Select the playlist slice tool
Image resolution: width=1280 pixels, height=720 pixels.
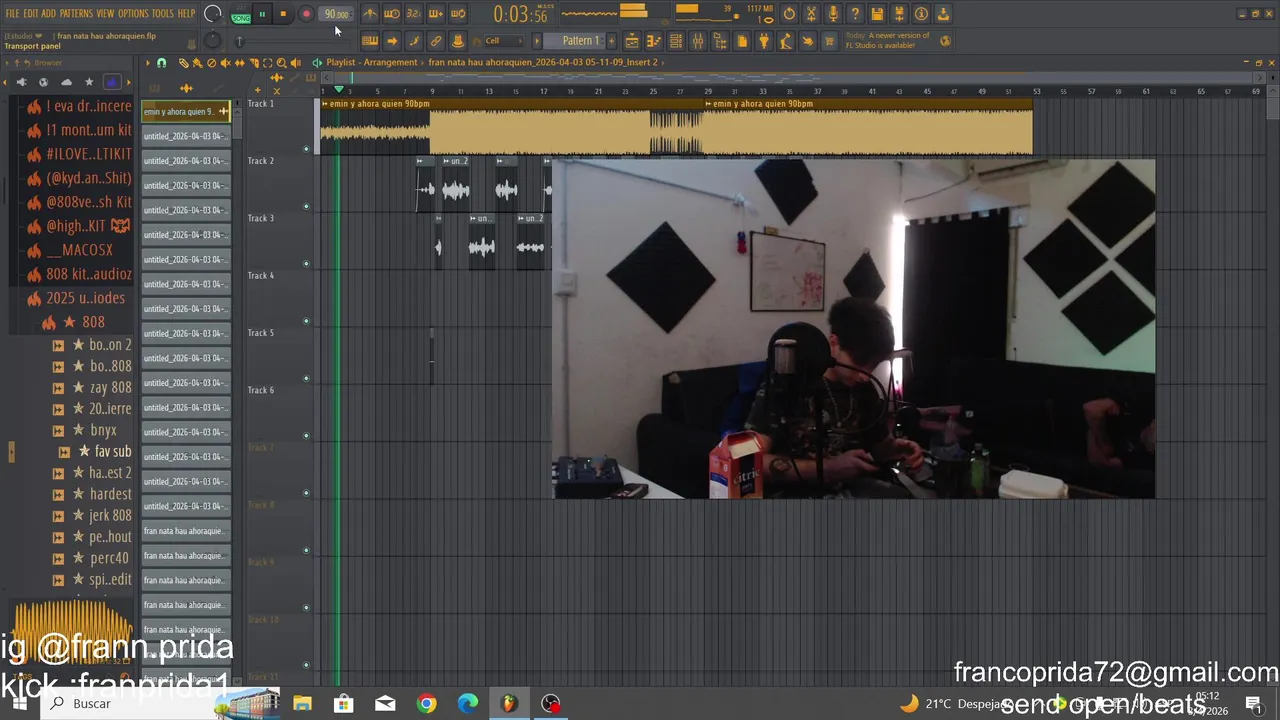(254, 63)
